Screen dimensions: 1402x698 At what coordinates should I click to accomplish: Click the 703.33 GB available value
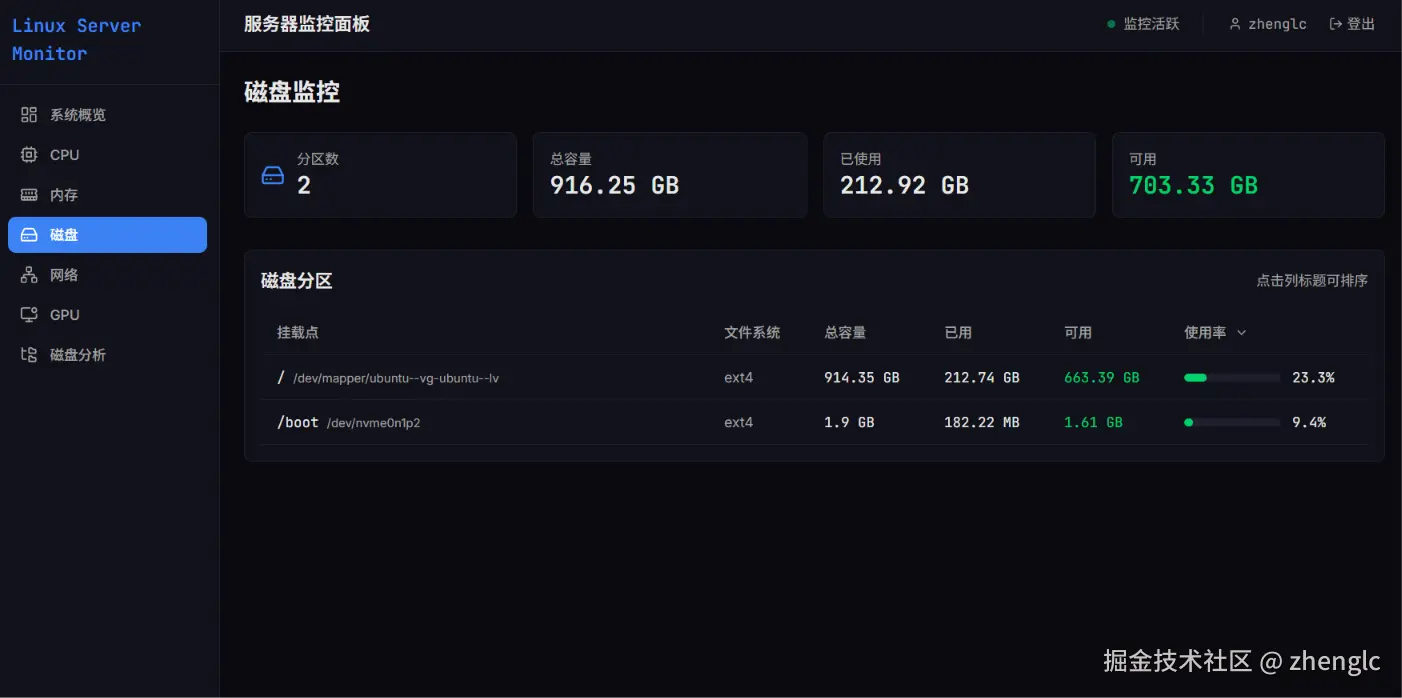coord(1193,185)
